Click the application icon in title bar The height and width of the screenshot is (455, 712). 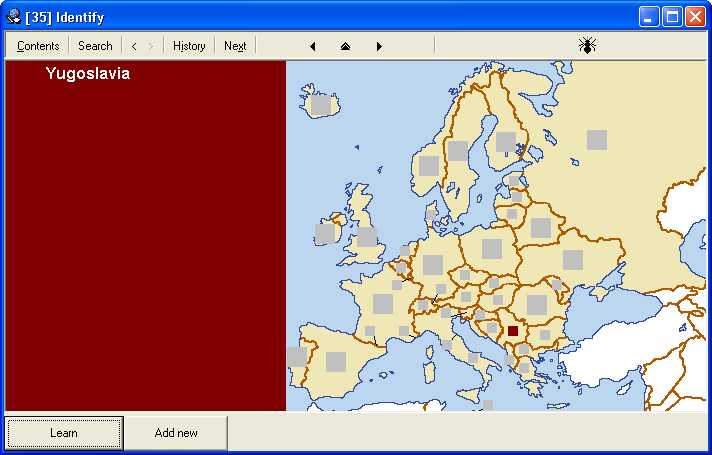pos(14,16)
